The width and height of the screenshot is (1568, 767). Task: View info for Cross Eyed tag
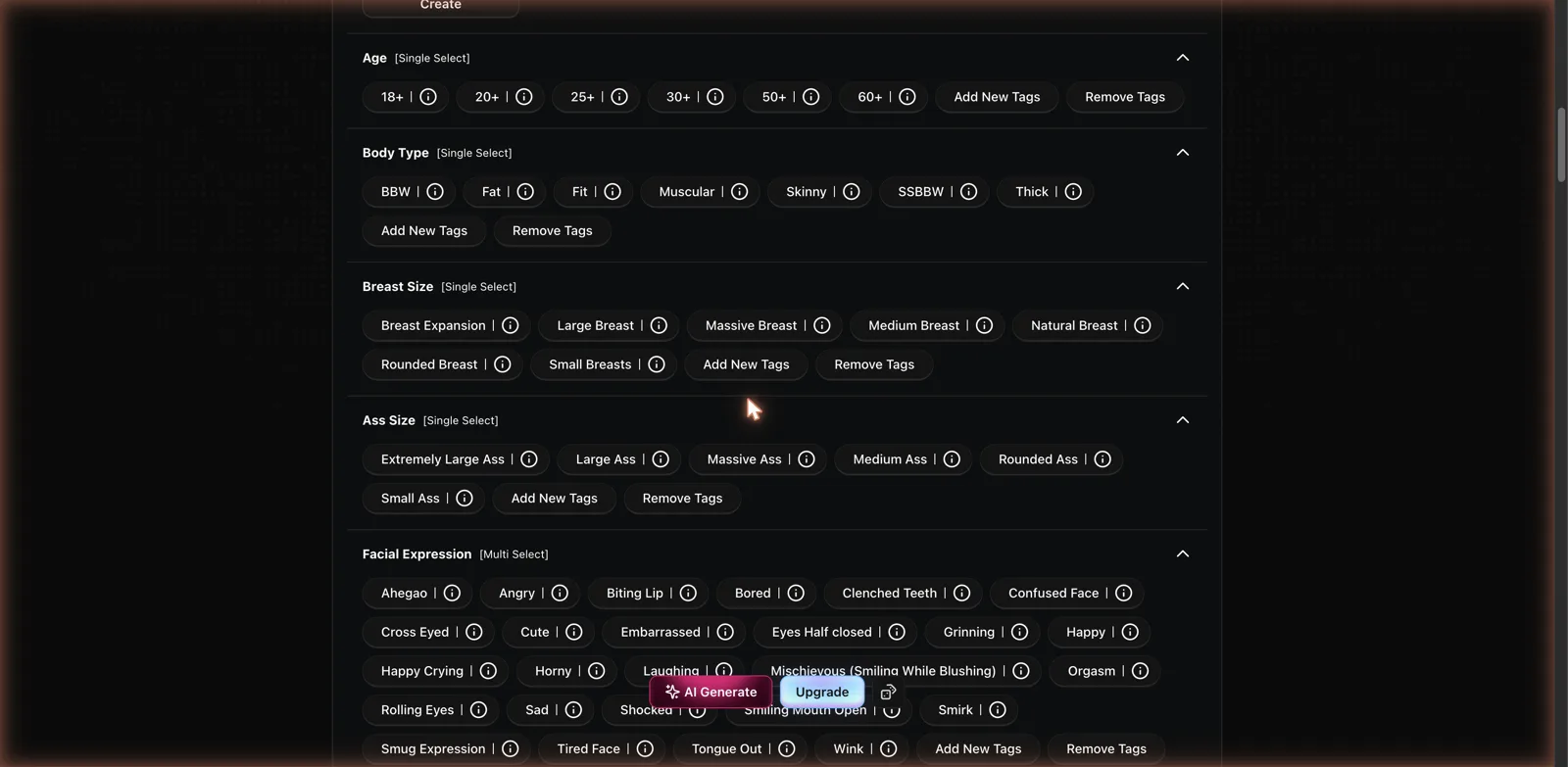474,632
